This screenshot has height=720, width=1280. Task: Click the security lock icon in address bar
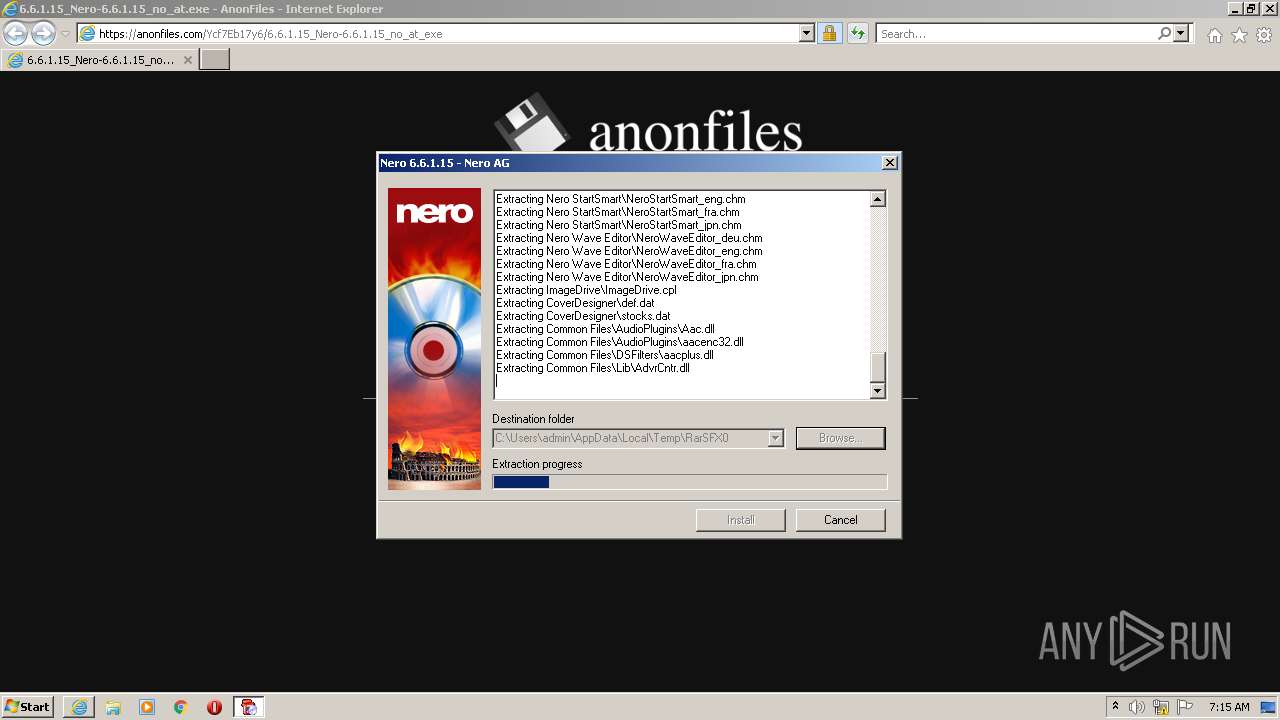tap(829, 34)
